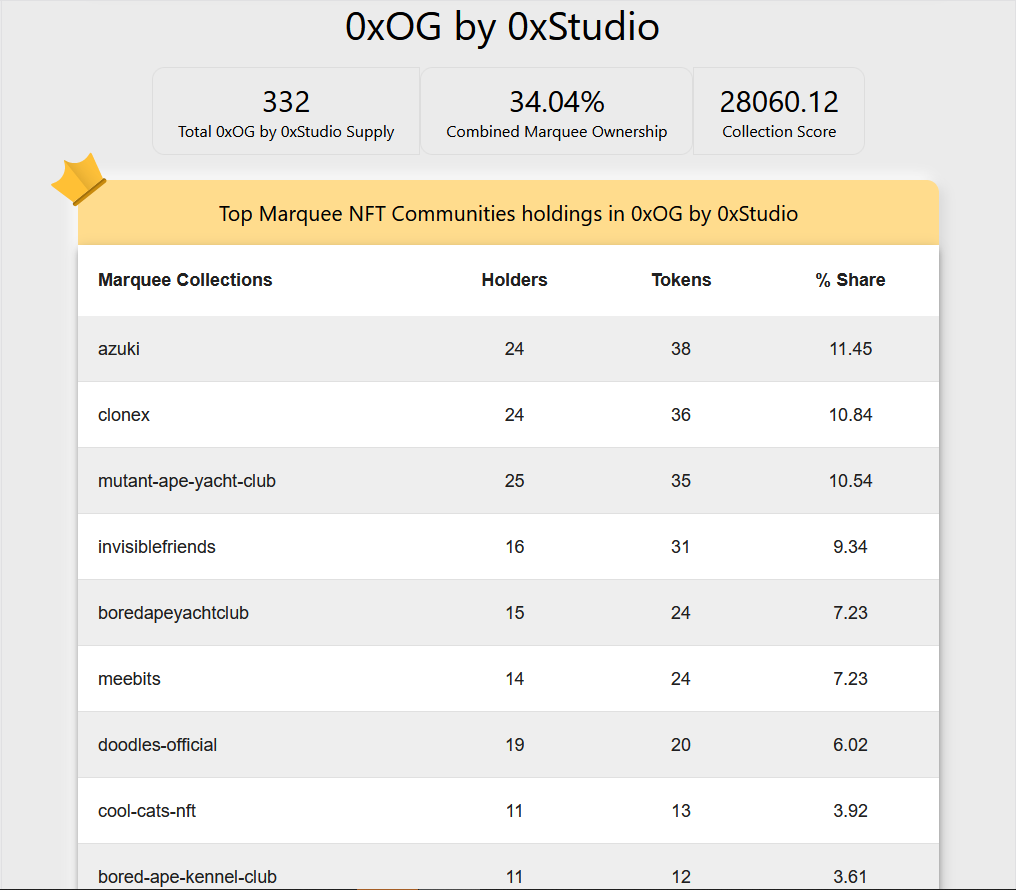Select the invisiblefriends collection name
The width and height of the screenshot is (1016, 890).
(157, 547)
